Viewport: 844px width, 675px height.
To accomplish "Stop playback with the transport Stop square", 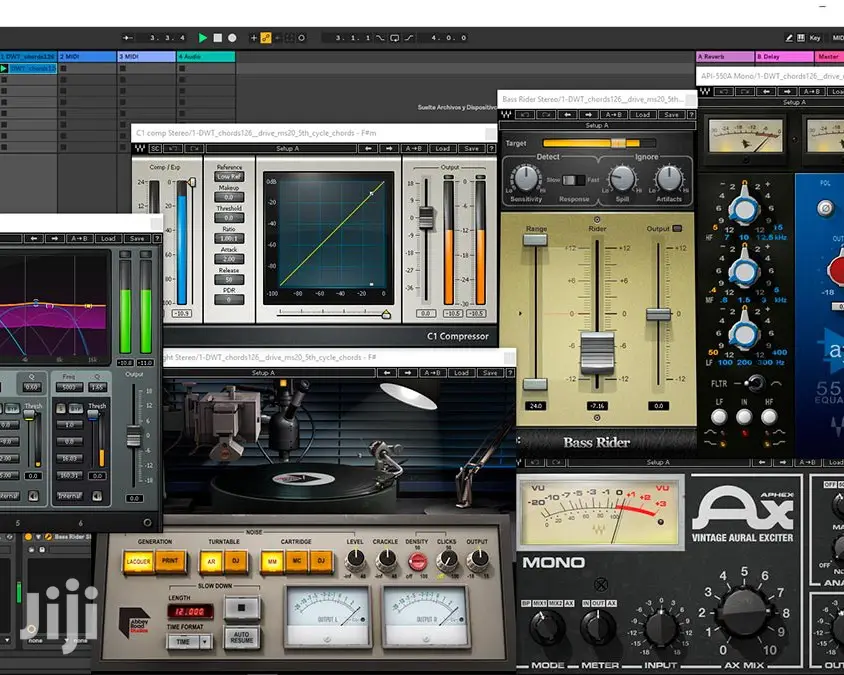I will (217, 38).
